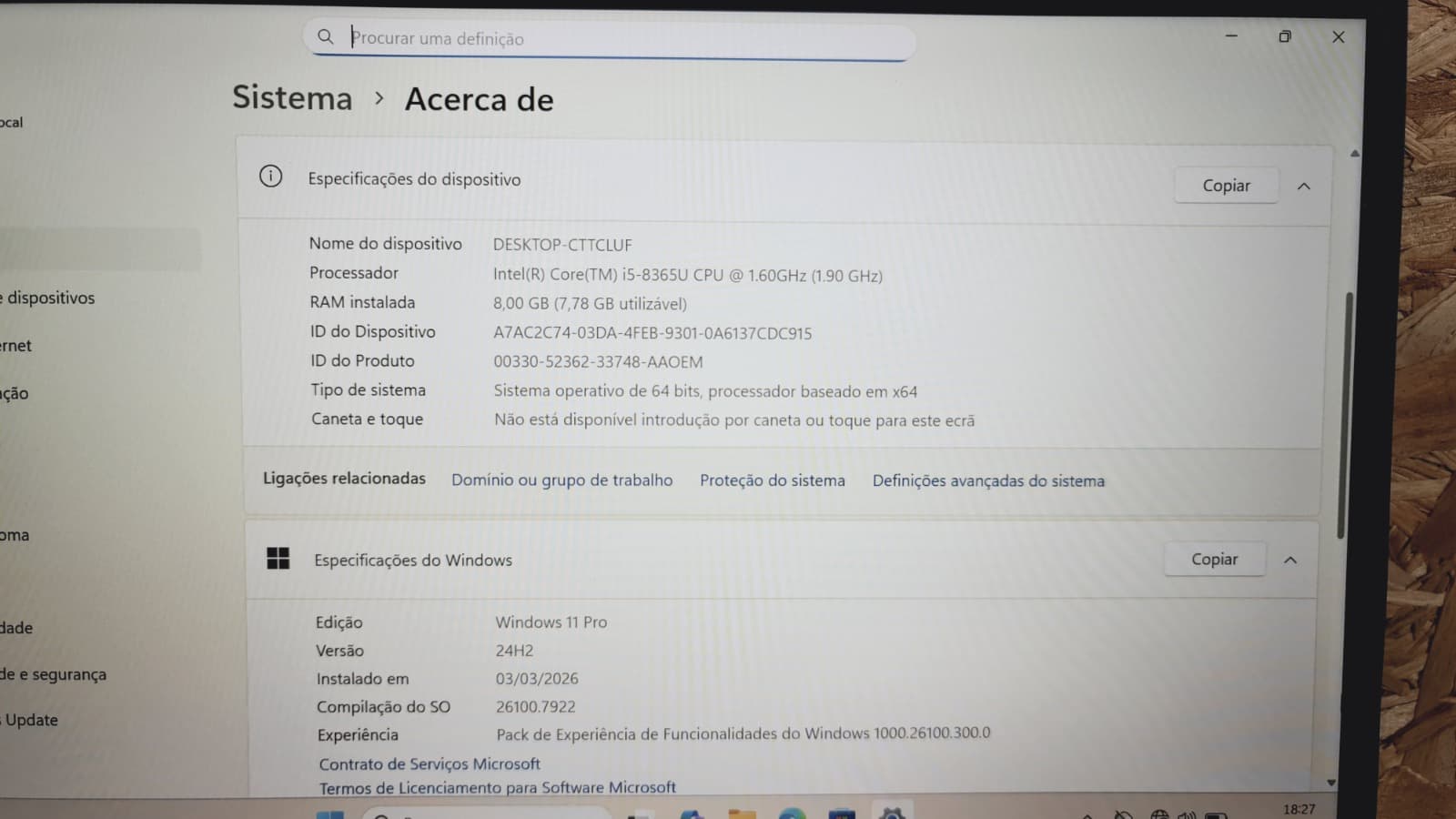Go back to Sistema in the breadcrumb
This screenshot has width=1456, height=819.
click(292, 97)
